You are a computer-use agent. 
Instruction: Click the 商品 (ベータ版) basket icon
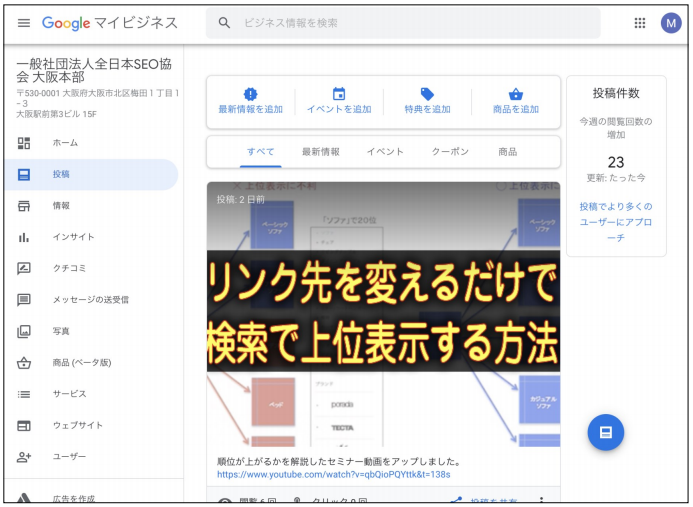click(24, 363)
